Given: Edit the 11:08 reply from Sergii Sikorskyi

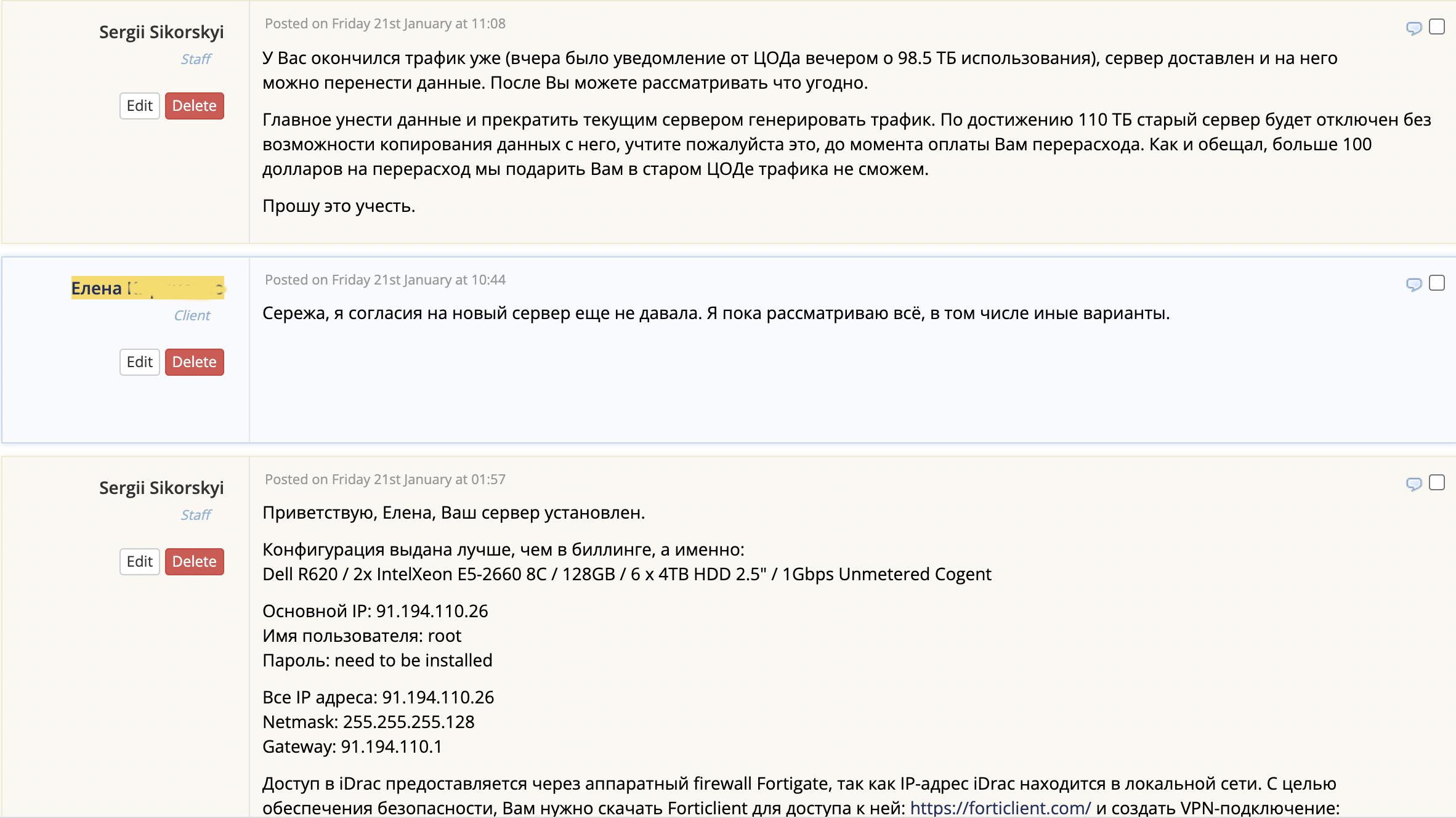Looking at the screenshot, I should [140, 106].
